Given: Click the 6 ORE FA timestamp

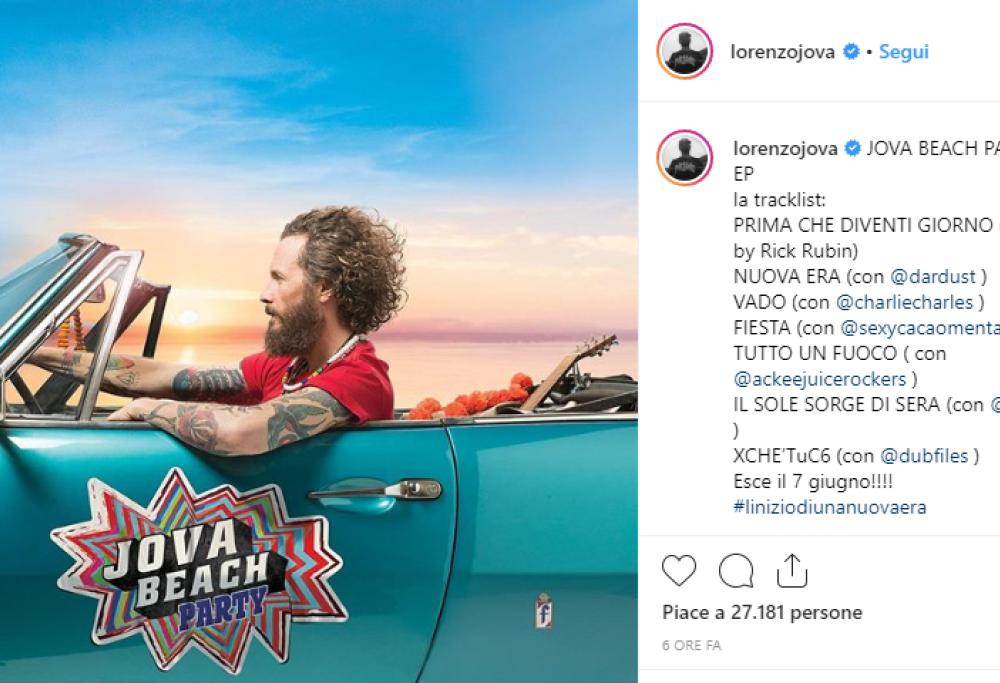Looking at the screenshot, I should coord(691,645).
